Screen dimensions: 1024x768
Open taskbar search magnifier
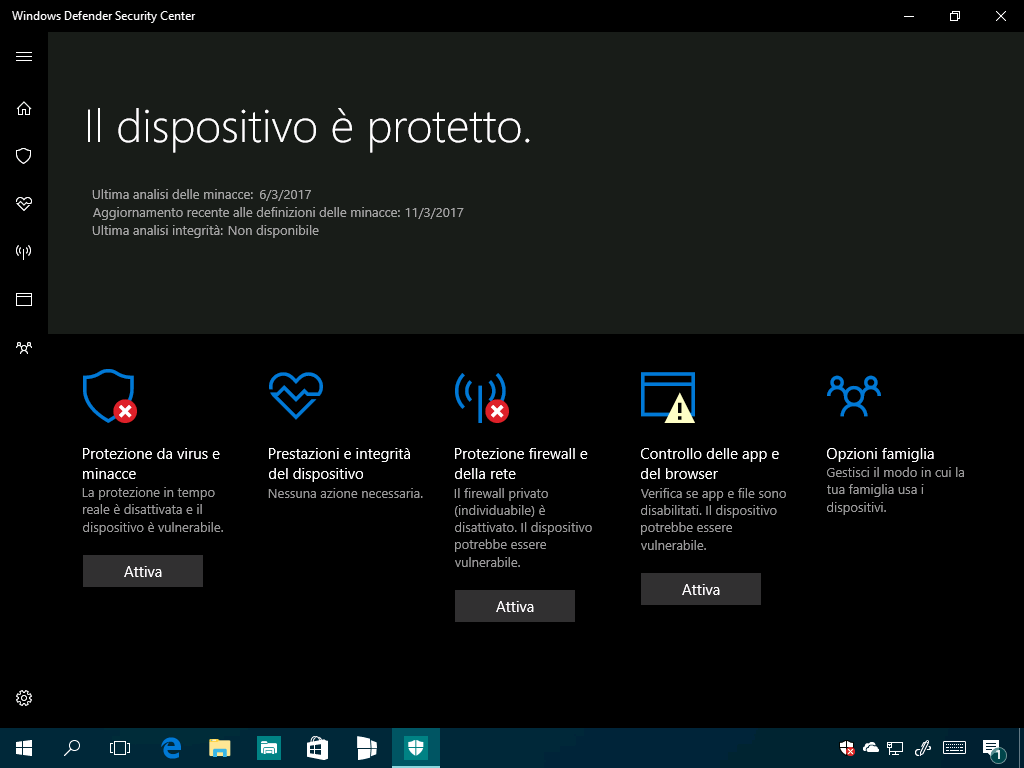(72, 748)
